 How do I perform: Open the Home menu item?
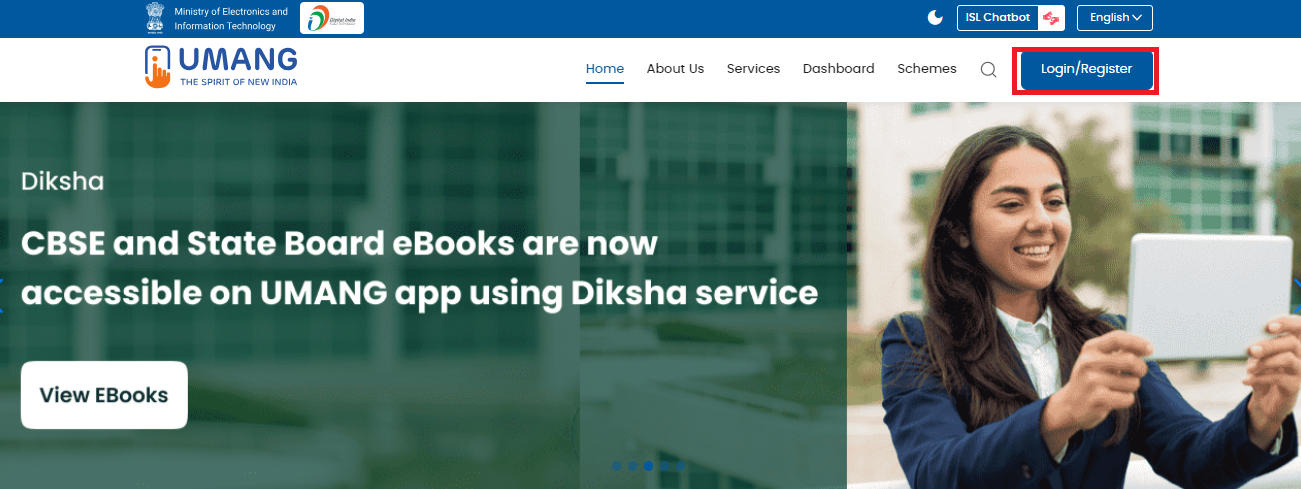(x=605, y=69)
